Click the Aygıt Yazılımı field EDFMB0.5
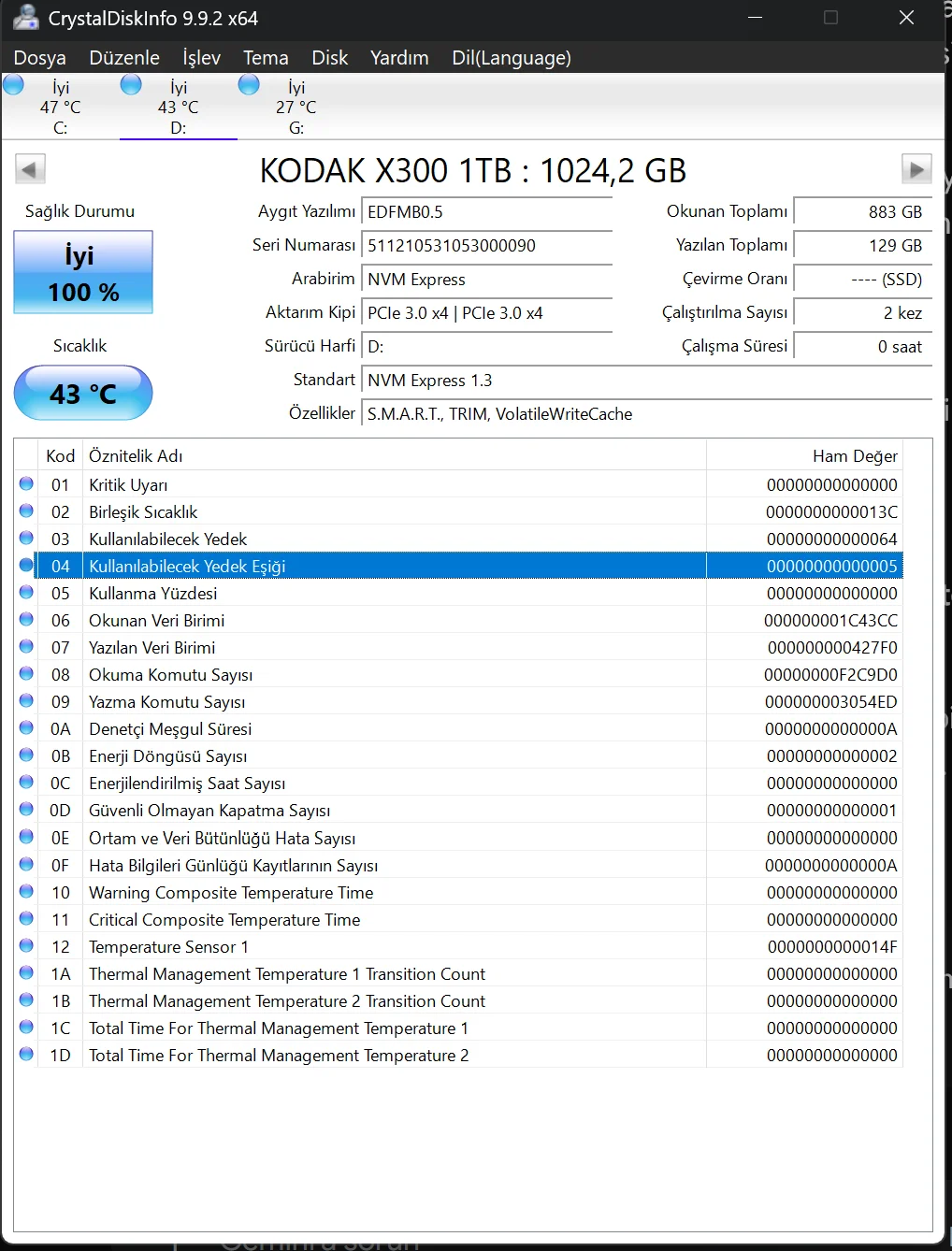The width and height of the screenshot is (952, 1251). [487, 212]
